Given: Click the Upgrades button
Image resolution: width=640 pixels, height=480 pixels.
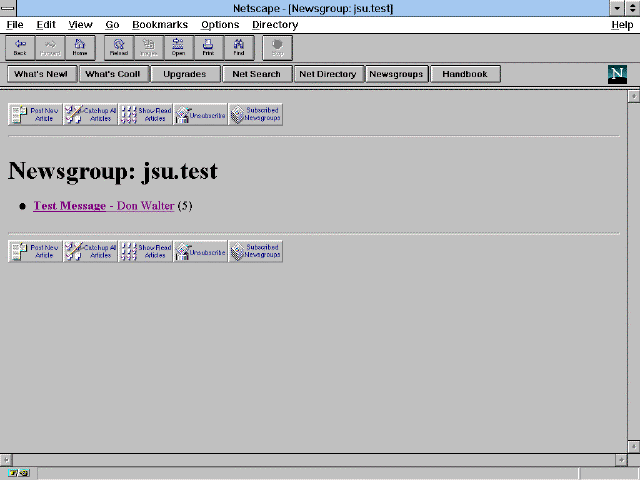Looking at the screenshot, I should [186, 74].
